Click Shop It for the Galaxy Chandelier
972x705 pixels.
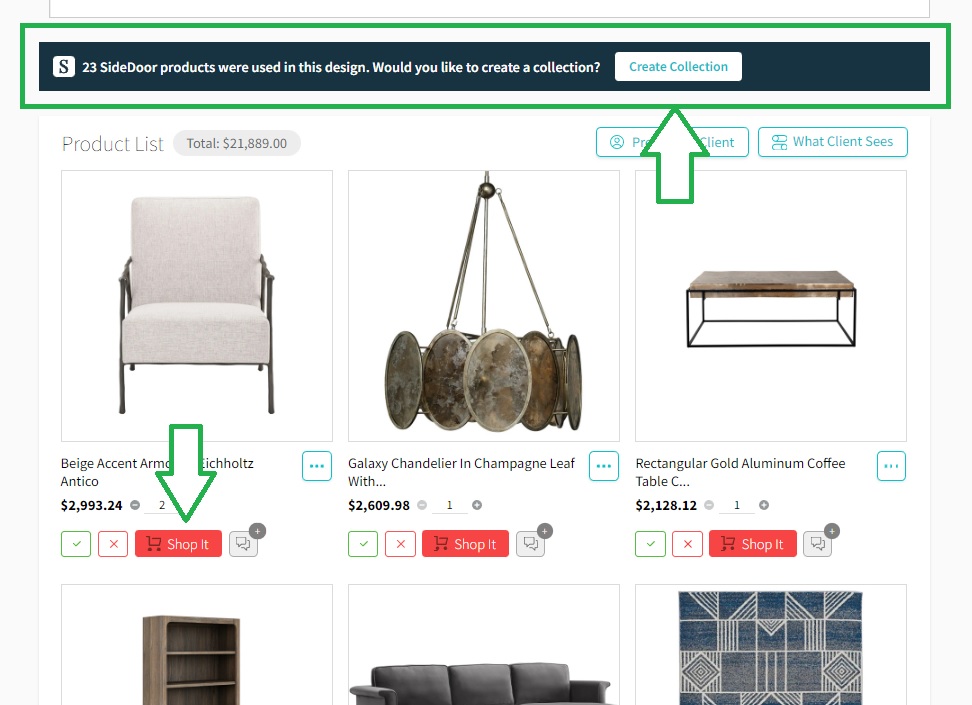coord(466,544)
